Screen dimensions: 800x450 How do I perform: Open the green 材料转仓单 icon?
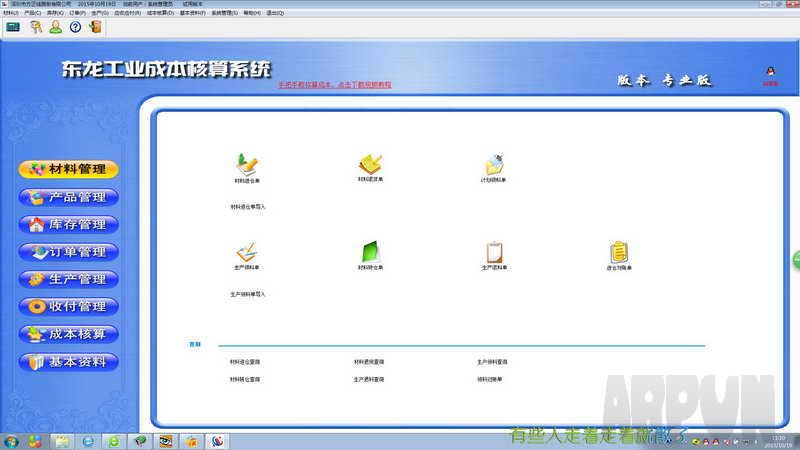click(371, 252)
